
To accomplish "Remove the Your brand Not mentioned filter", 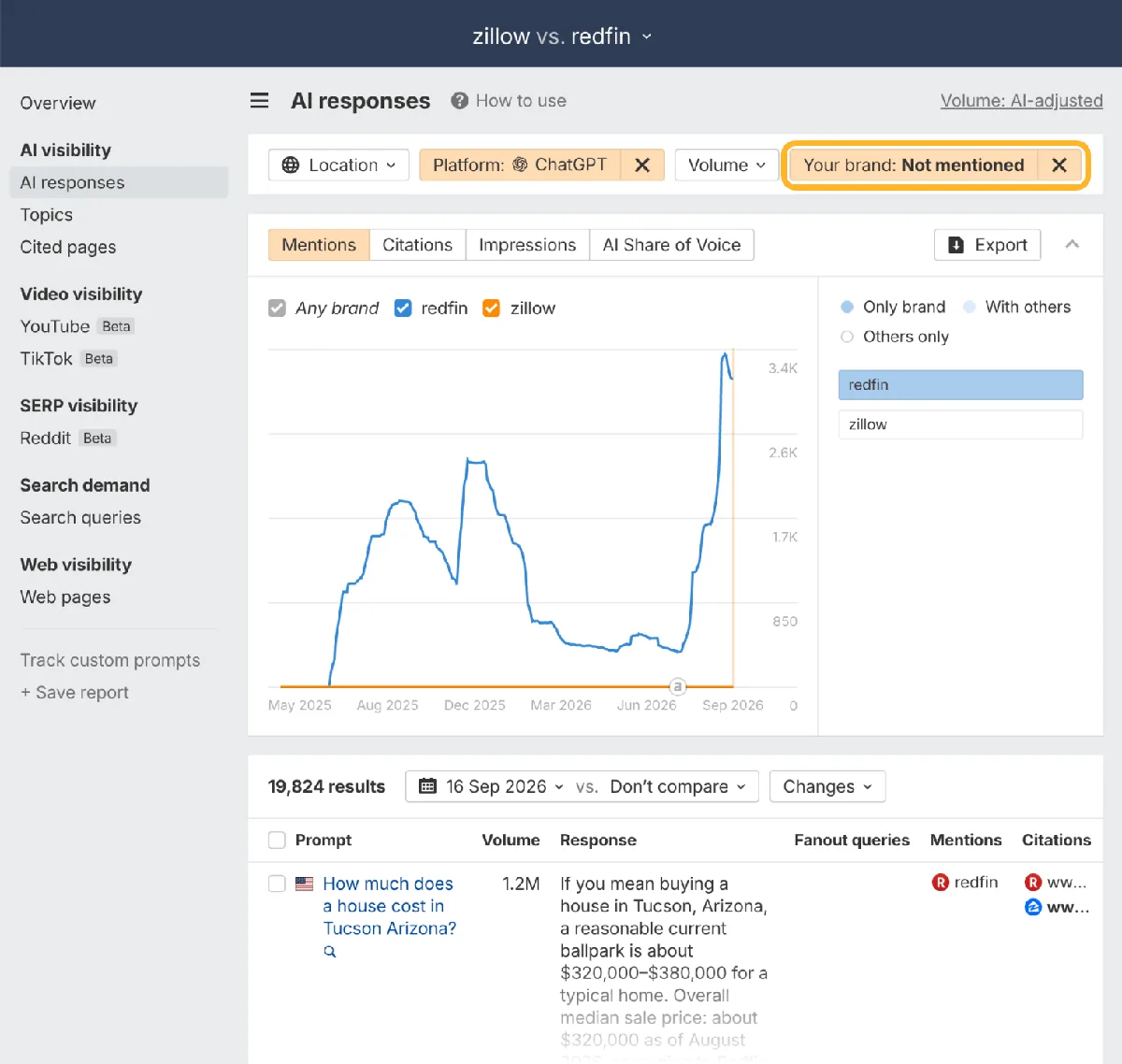I will [1059, 165].
